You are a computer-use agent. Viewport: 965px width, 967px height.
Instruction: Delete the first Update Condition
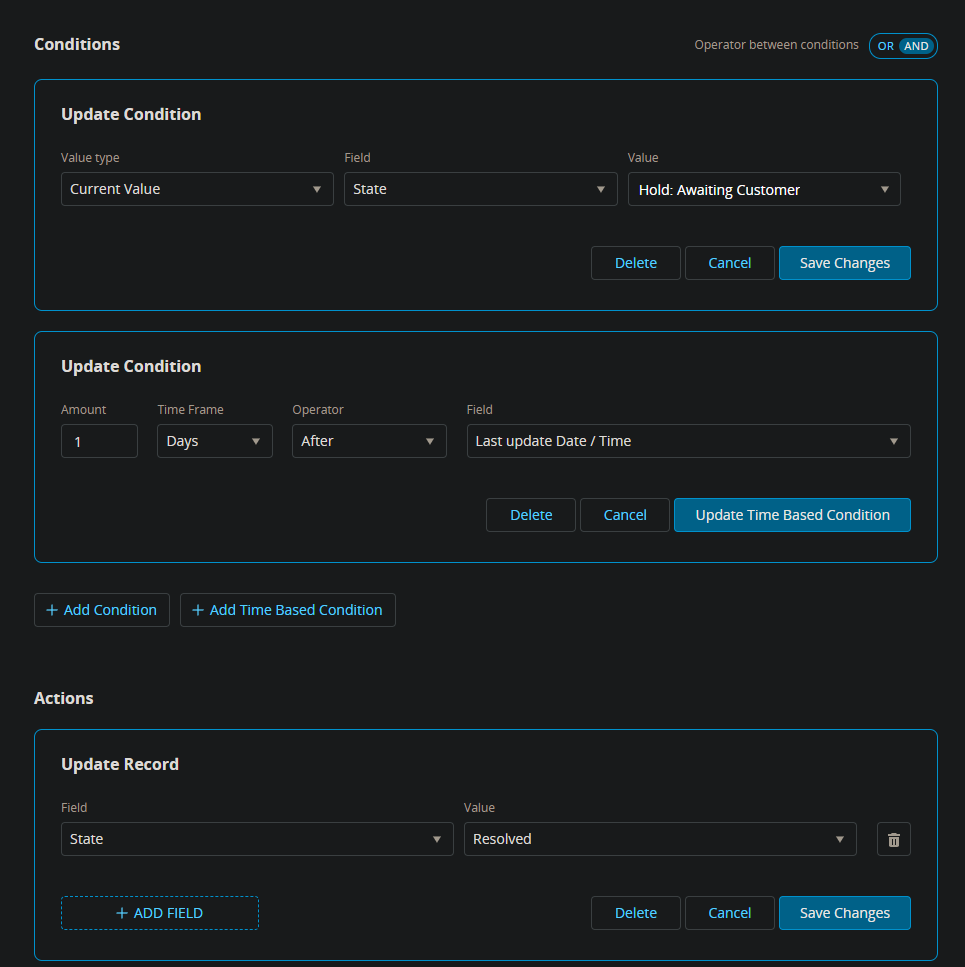point(635,263)
